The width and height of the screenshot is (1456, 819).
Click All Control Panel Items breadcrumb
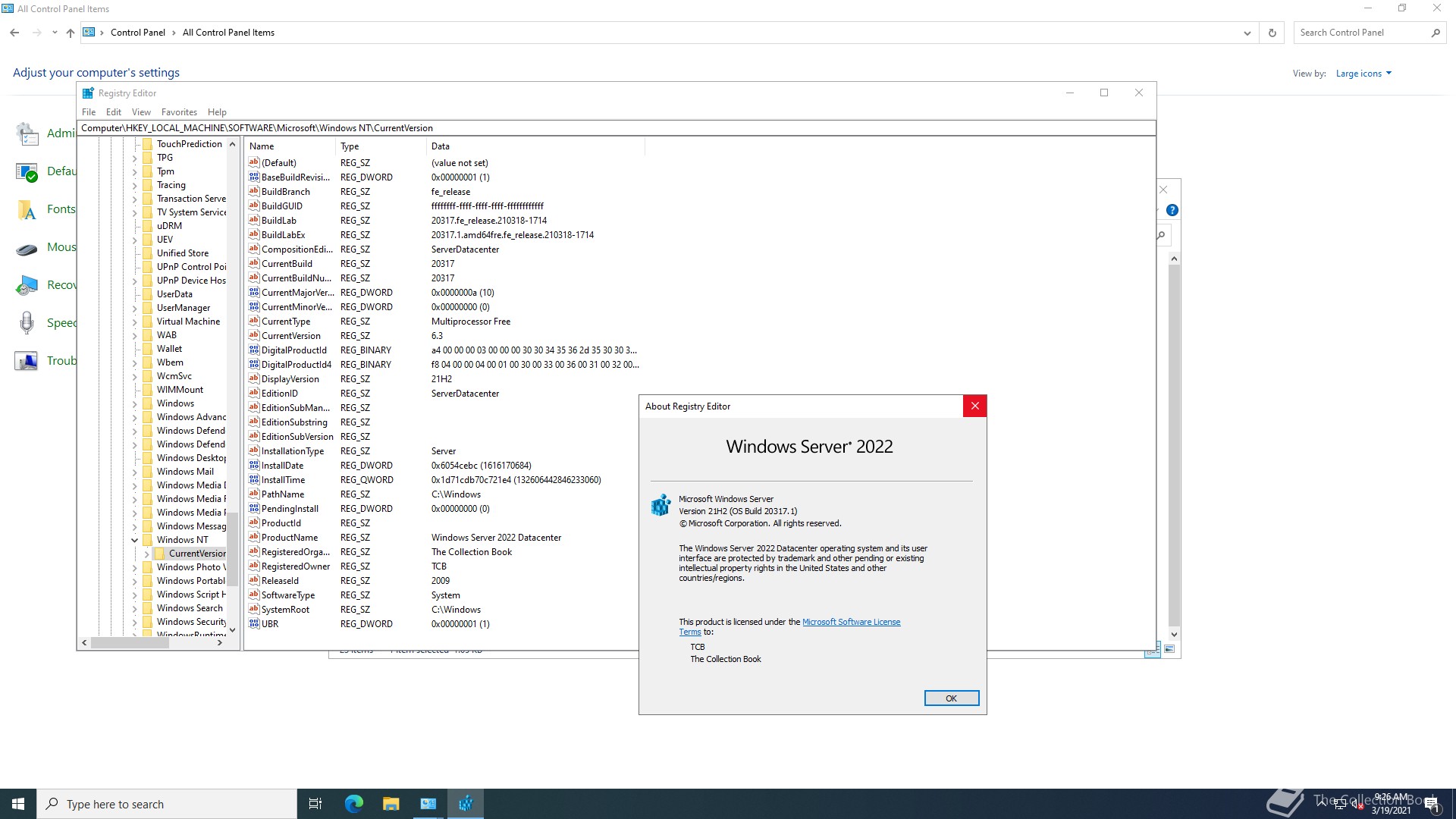click(x=228, y=33)
